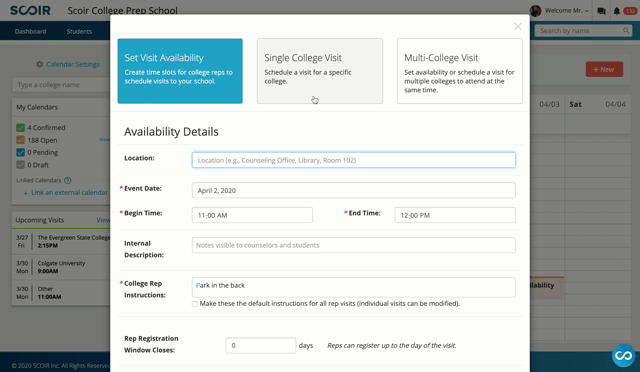This screenshot has height=372, width=640.
Task: Toggle the 0 Pending calendar checkbox
Action: (x=20, y=152)
